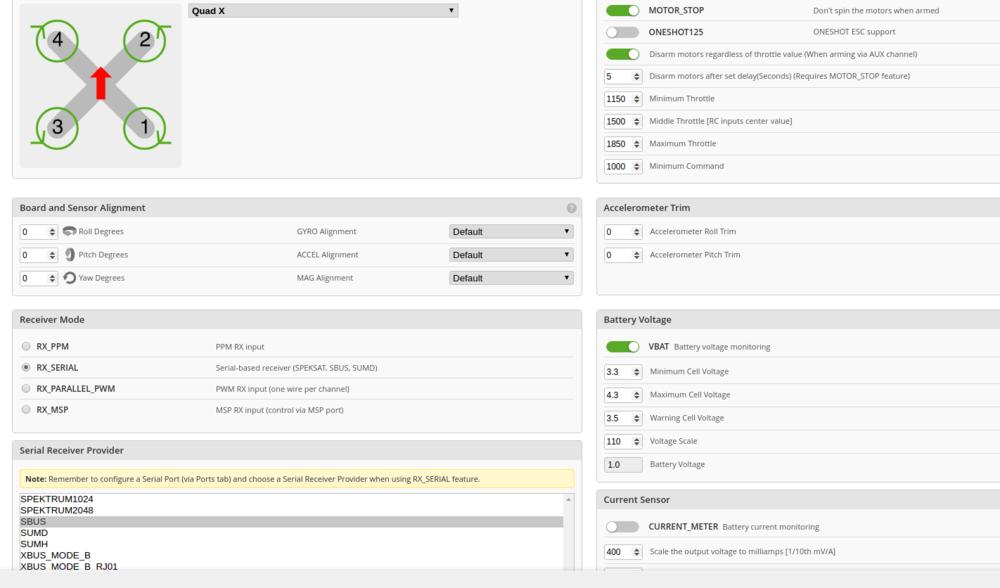The height and width of the screenshot is (588, 1000).
Task: Click the Accelerometer Pitch Trim field
Action: pos(622,255)
